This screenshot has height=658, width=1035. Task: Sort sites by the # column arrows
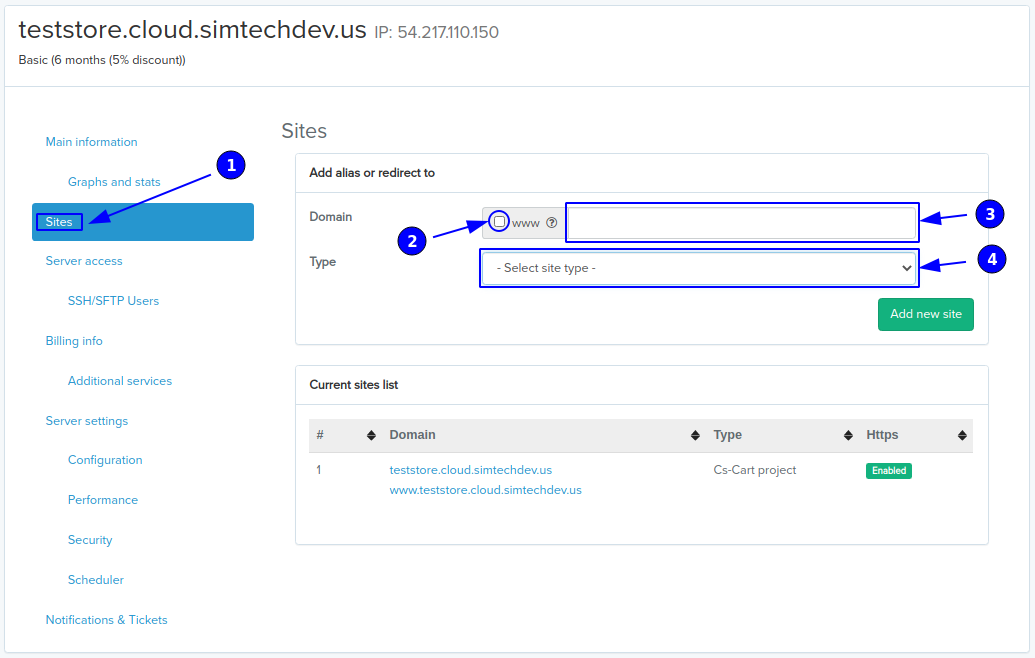coord(371,436)
